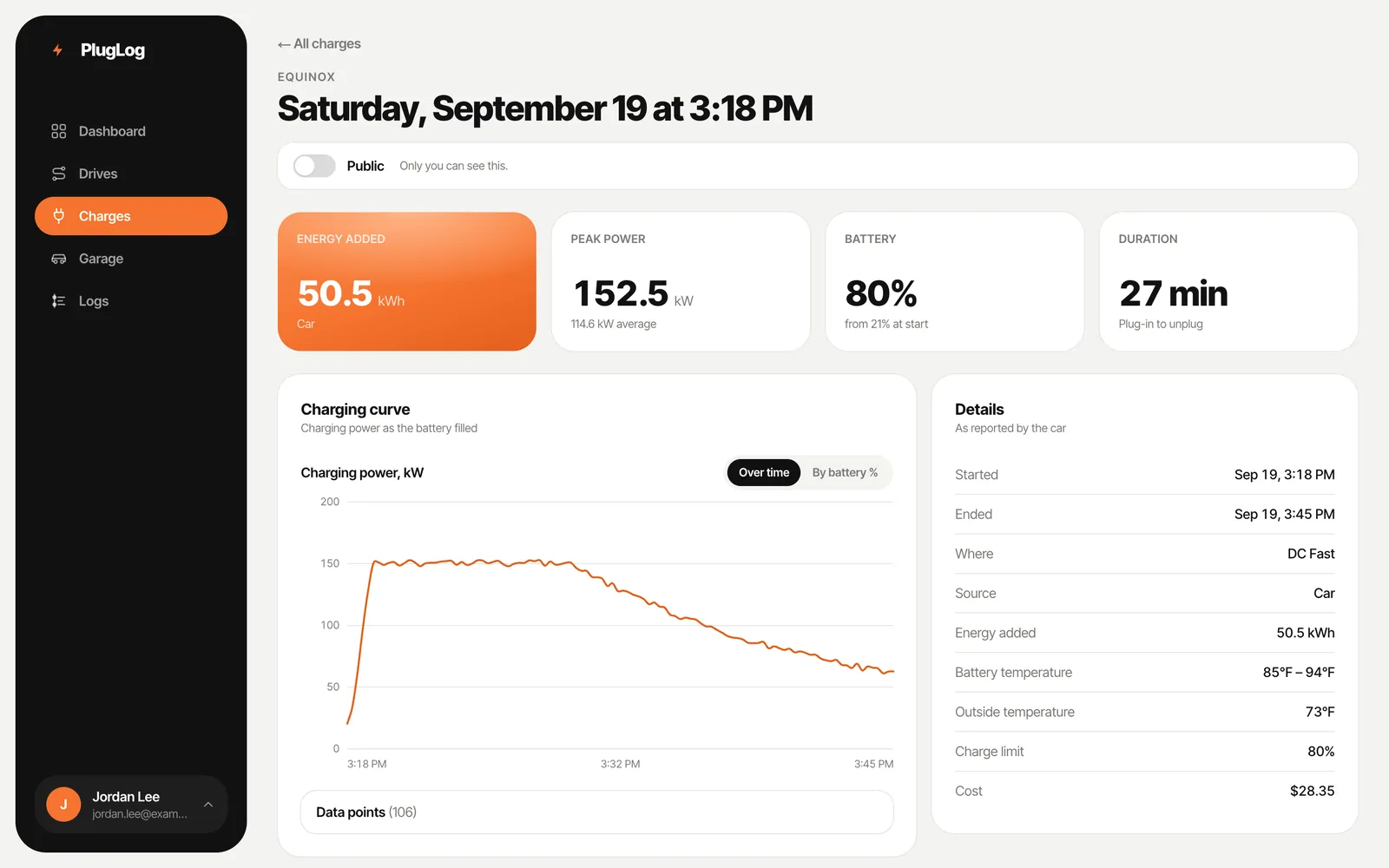Open the Logs page
The height and width of the screenshot is (868, 1389).
131,301
